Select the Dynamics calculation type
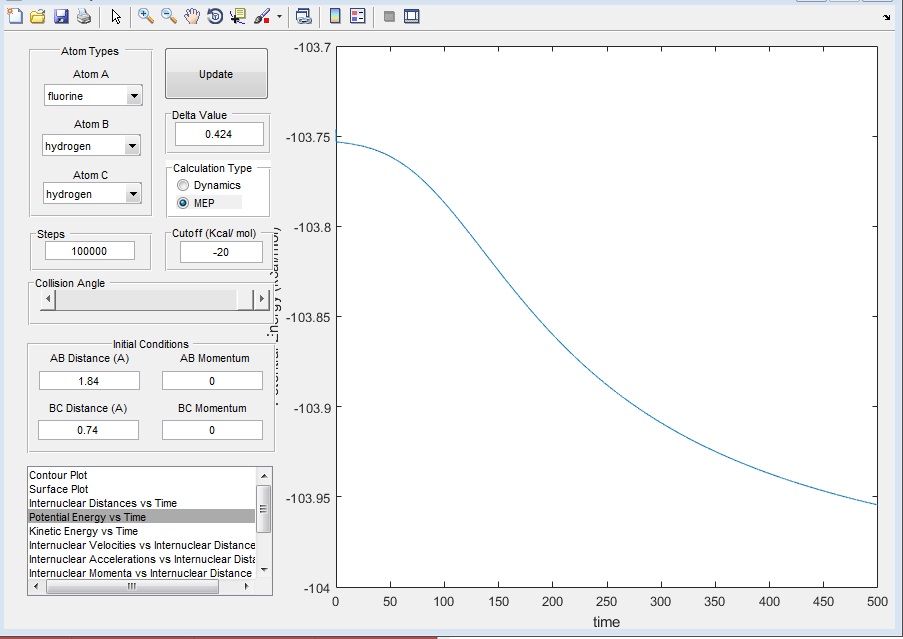The height and width of the screenshot is (639, 903). point(183,185)
